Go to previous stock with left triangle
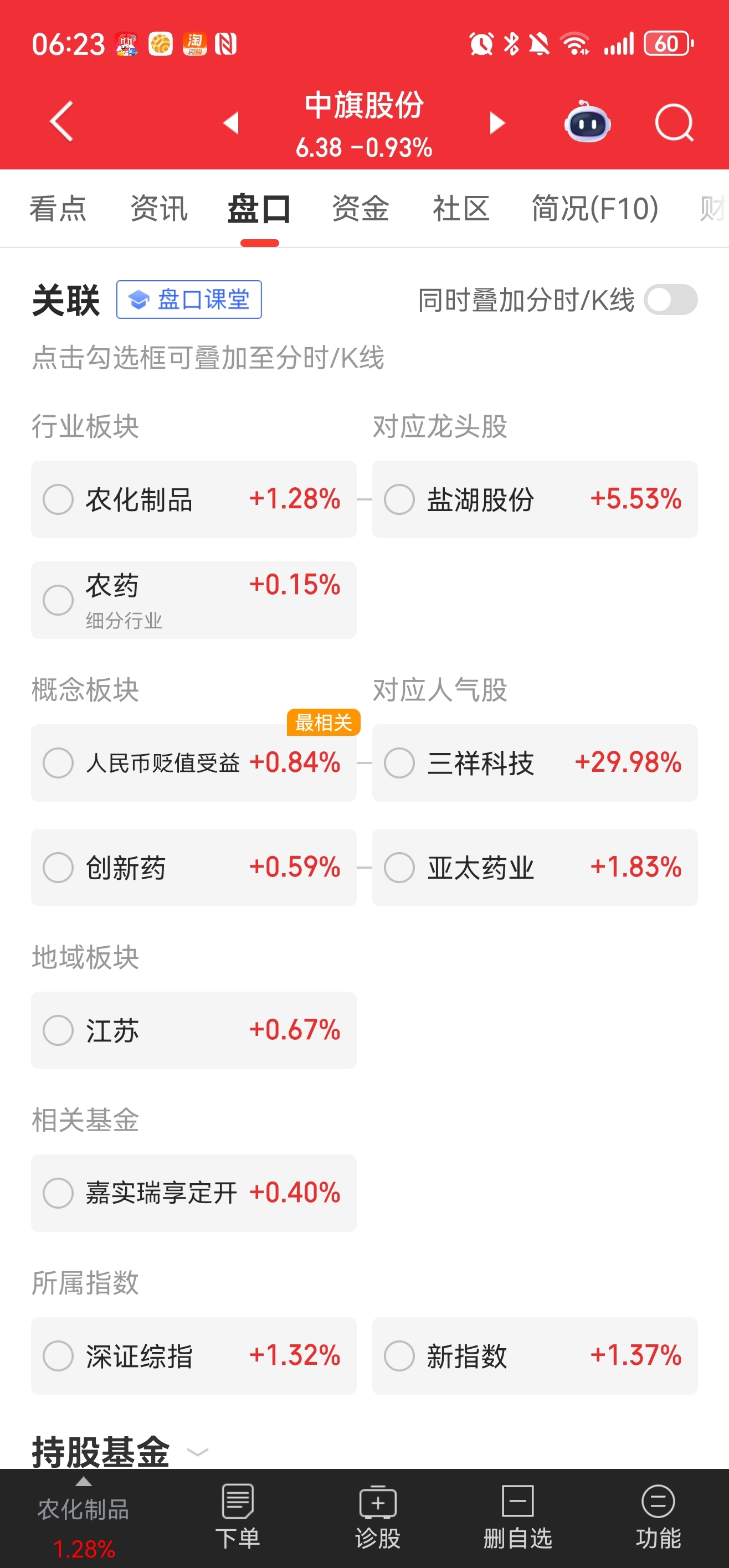 click(x=231, y=122)
